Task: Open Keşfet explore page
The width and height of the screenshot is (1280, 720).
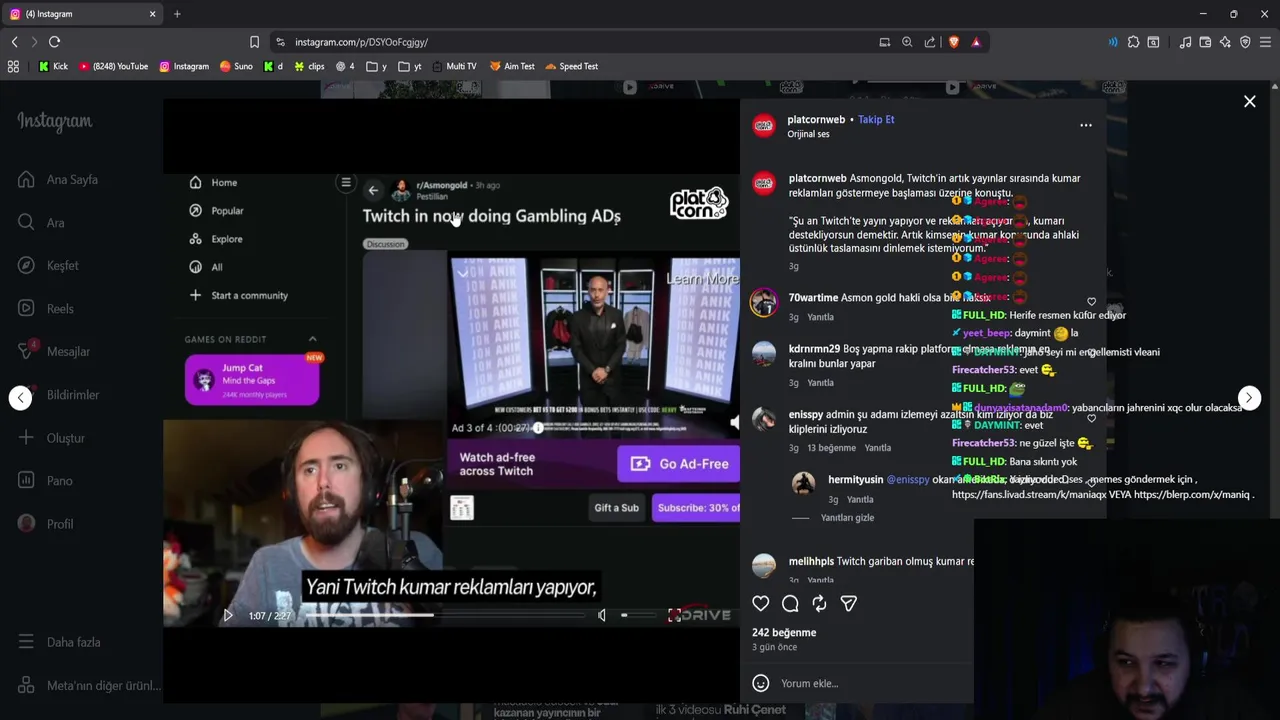Action: point(48,265)
